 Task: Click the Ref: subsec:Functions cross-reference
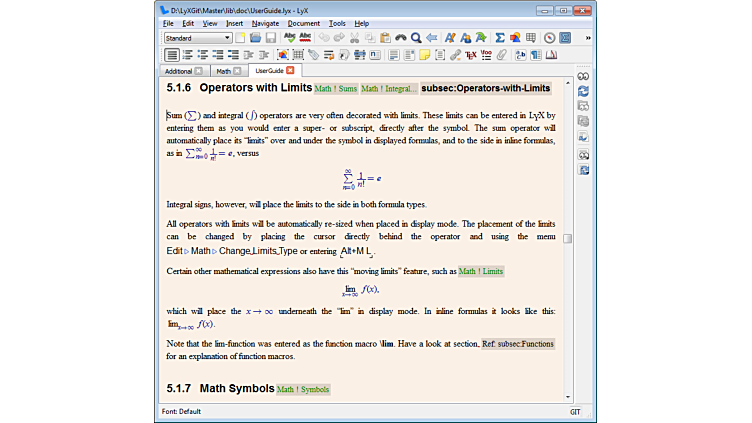click(517, 344)
